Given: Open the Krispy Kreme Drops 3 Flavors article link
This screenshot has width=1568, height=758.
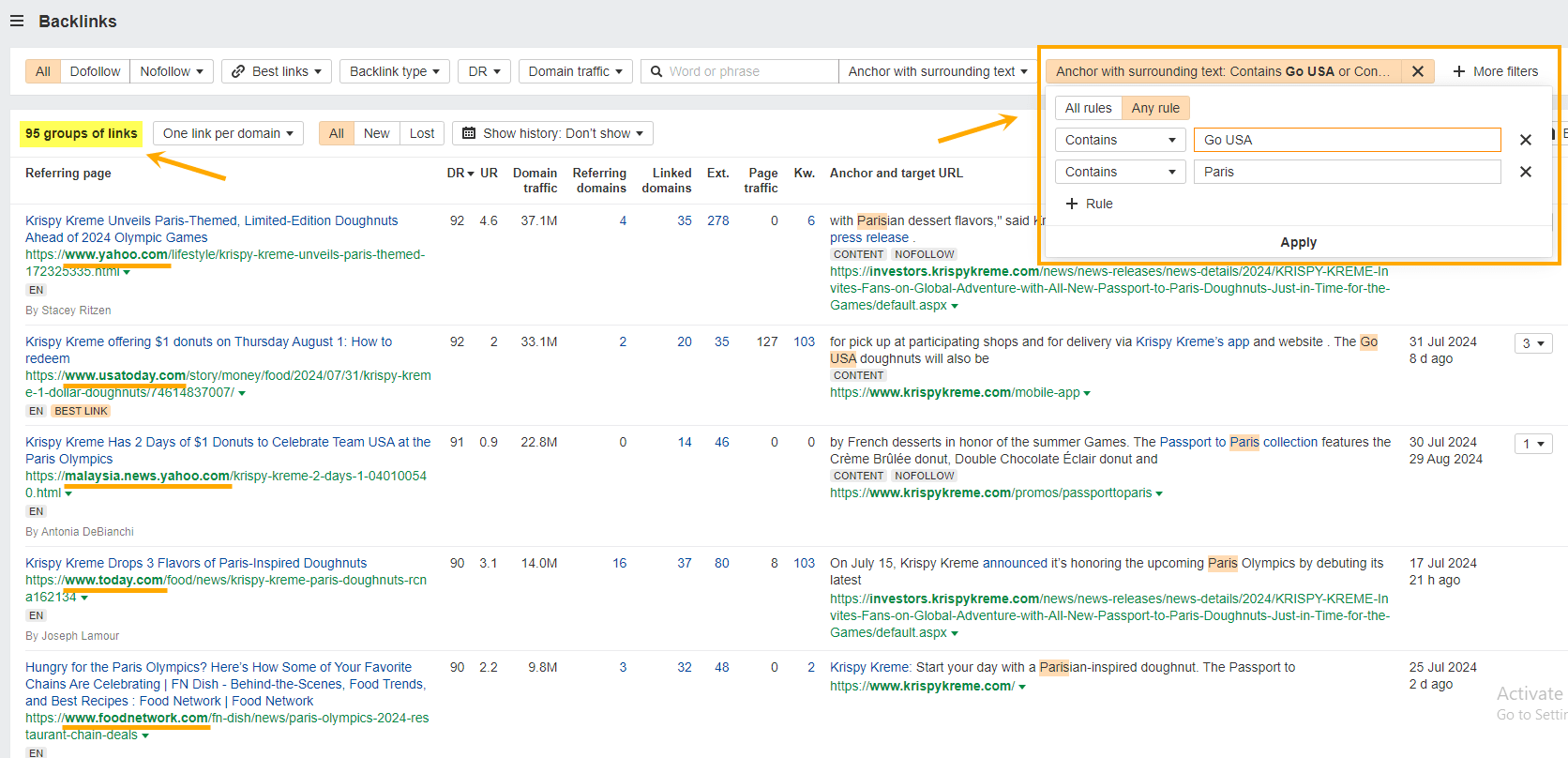Looking at the screenshot, I should click(196, 563).
